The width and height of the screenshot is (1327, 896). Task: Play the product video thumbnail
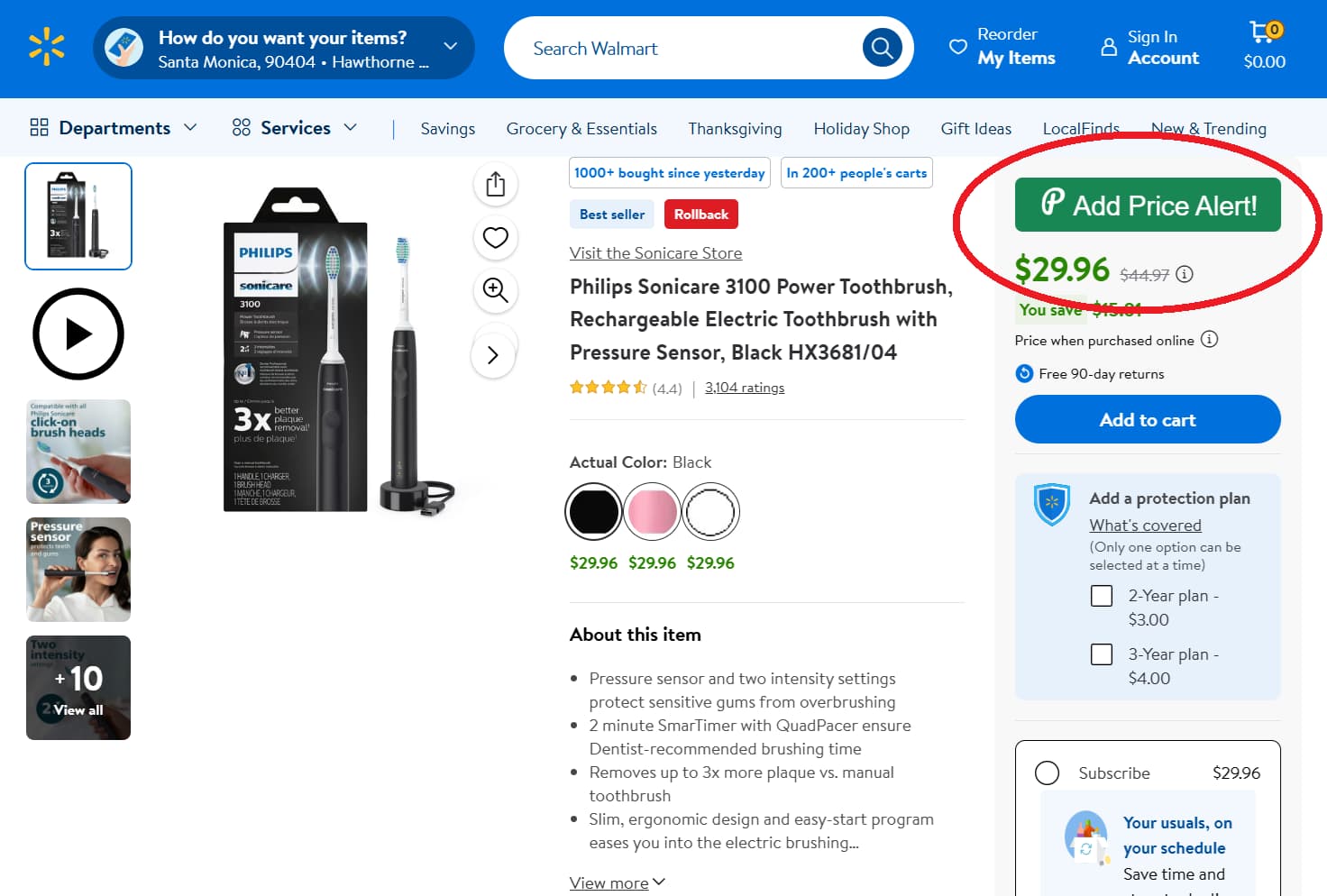coord(78,334)
